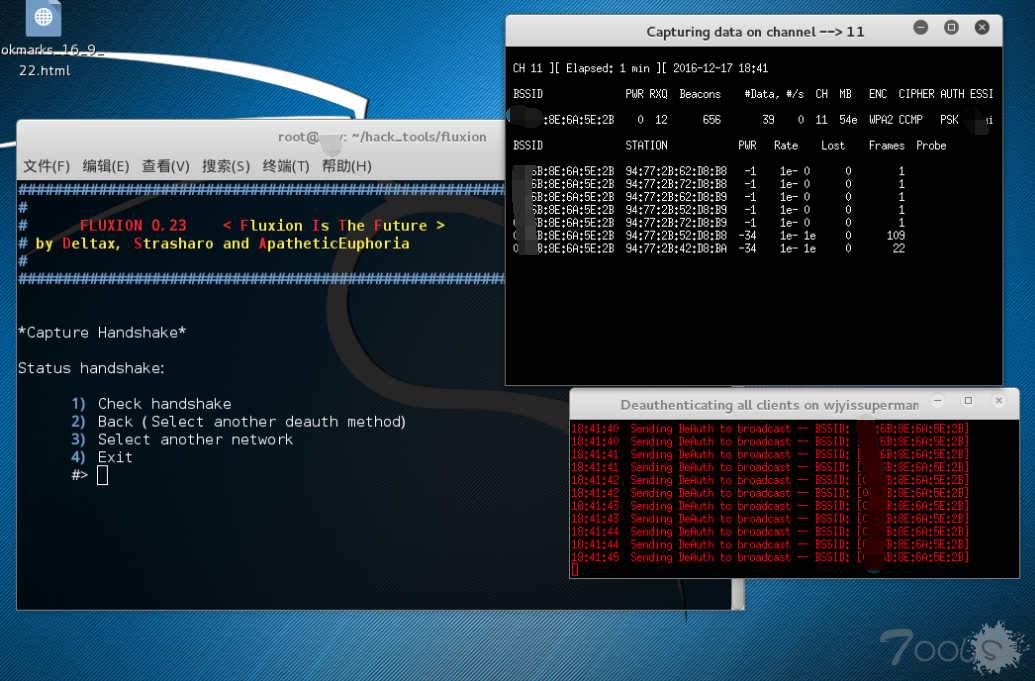Maximize the Deauthenticating all clients window
1035x681 pixels.
(968, 401)
